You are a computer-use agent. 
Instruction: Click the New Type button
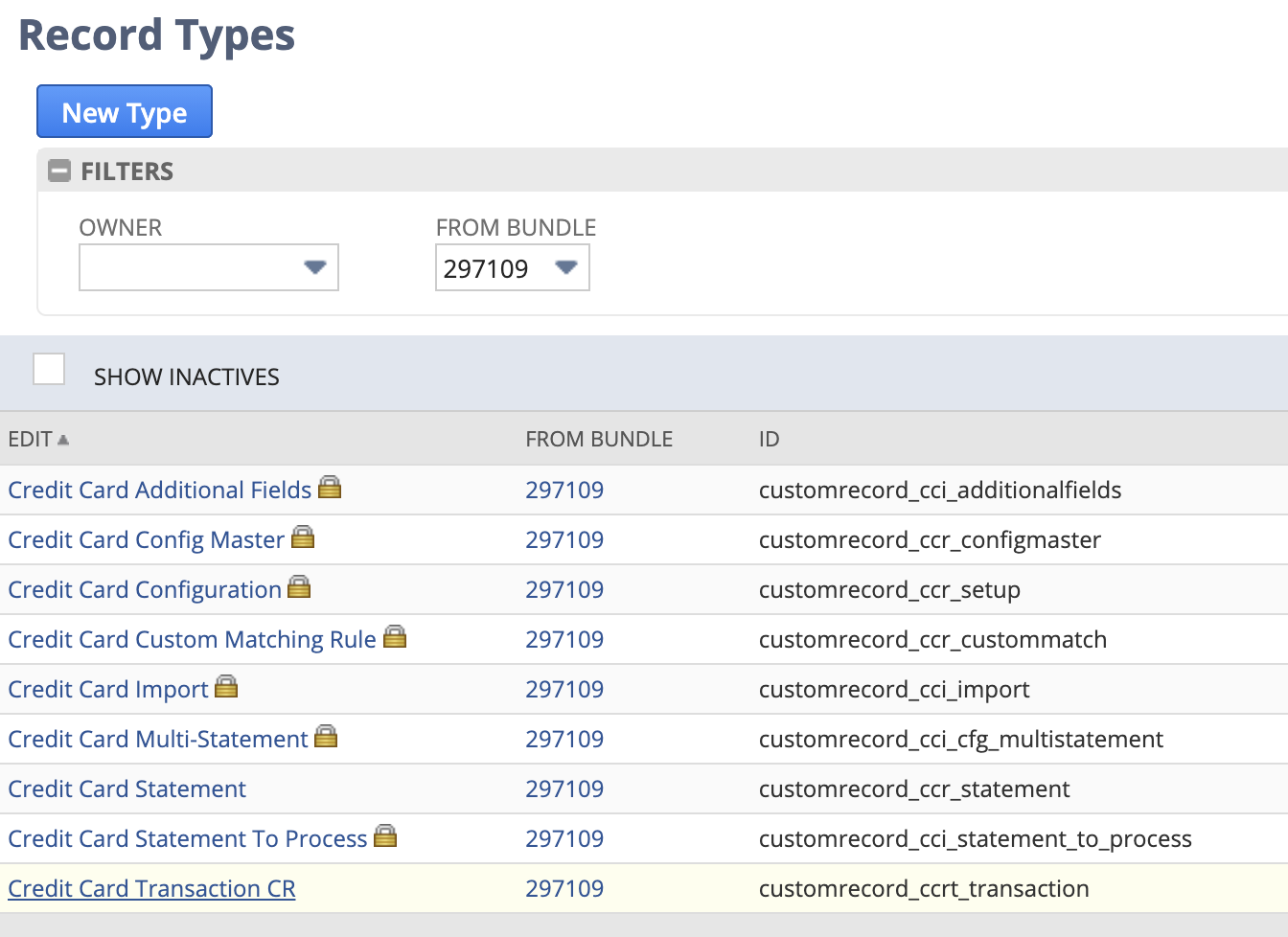click(125, 111)
